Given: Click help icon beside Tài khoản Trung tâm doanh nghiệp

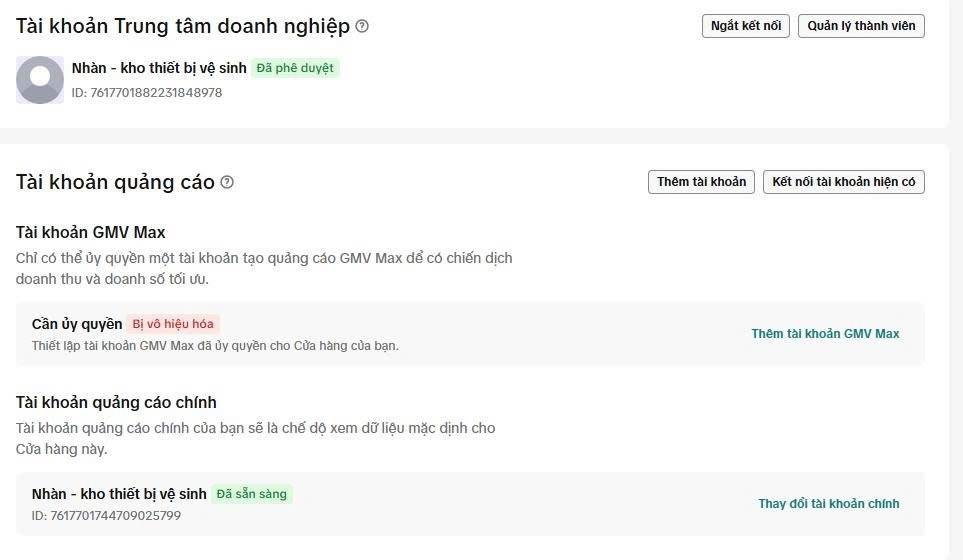Looking at the screenshot, I should click(362, 26).
